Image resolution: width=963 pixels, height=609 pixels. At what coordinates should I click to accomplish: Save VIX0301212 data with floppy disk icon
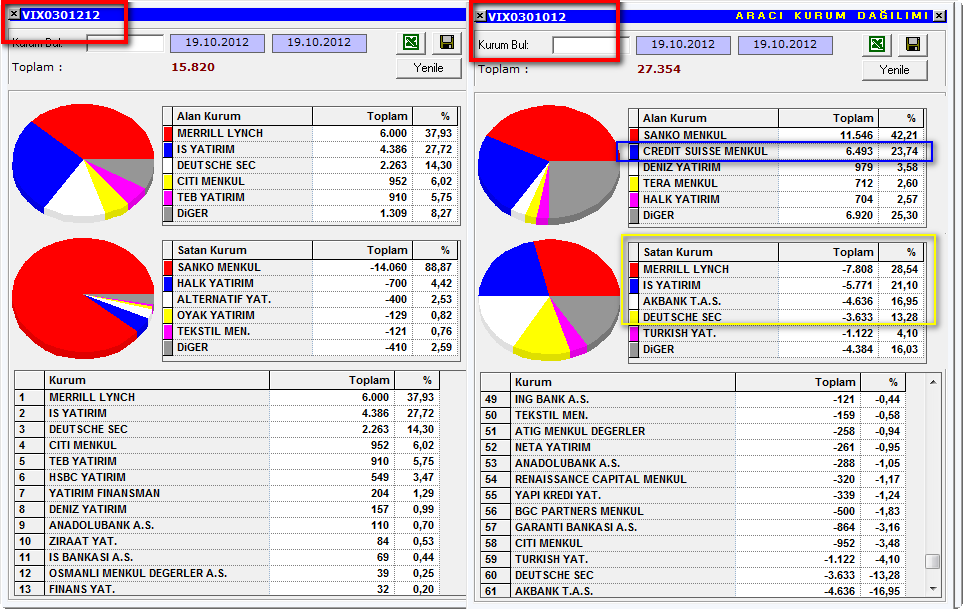pyautogui.click(x=447, y=42)
